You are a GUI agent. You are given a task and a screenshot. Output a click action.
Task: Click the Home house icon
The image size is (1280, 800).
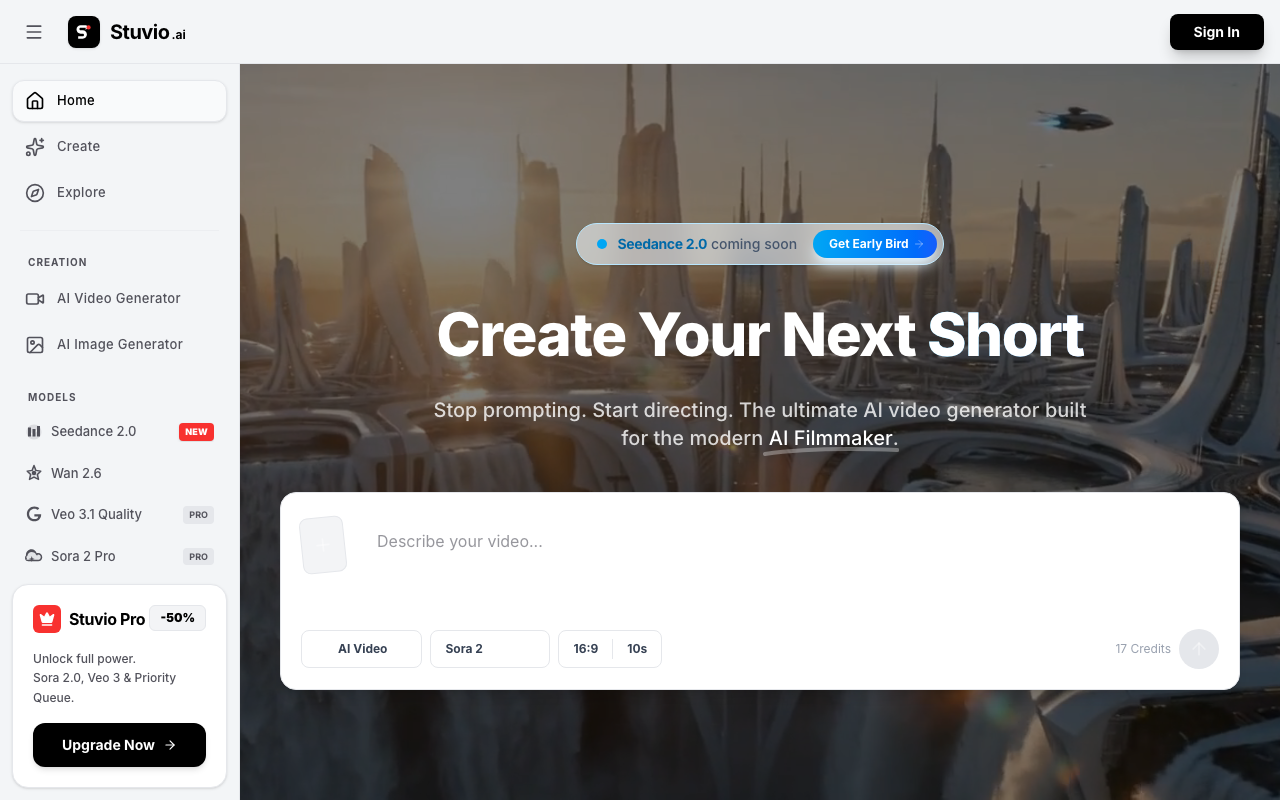click(x=35, y=100)
